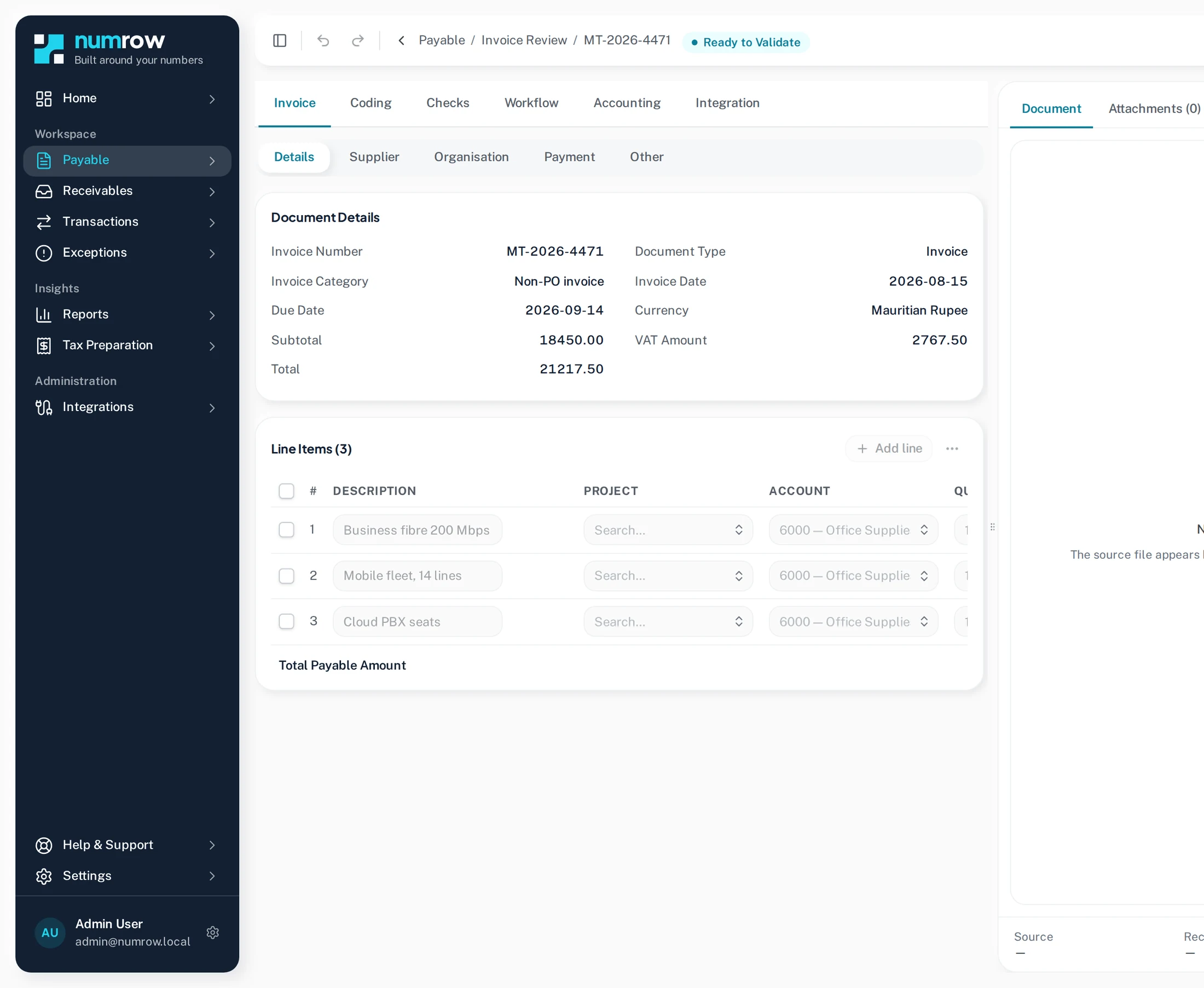
Task: Click Payable breadcrumb link
Action: pyautogui.click(x=442, y=41)
